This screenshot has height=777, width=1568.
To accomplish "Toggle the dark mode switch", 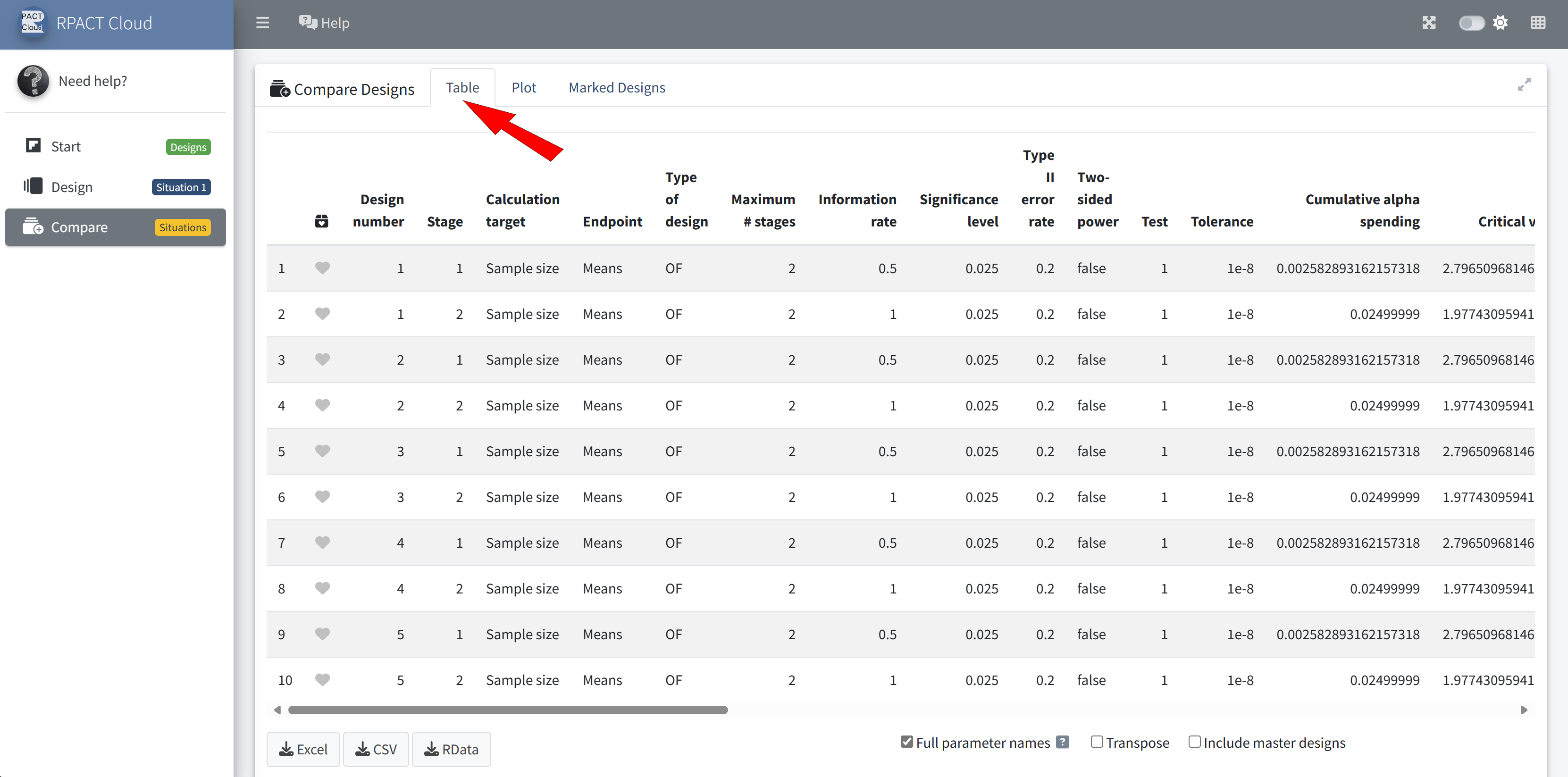I will point(1471,23).
